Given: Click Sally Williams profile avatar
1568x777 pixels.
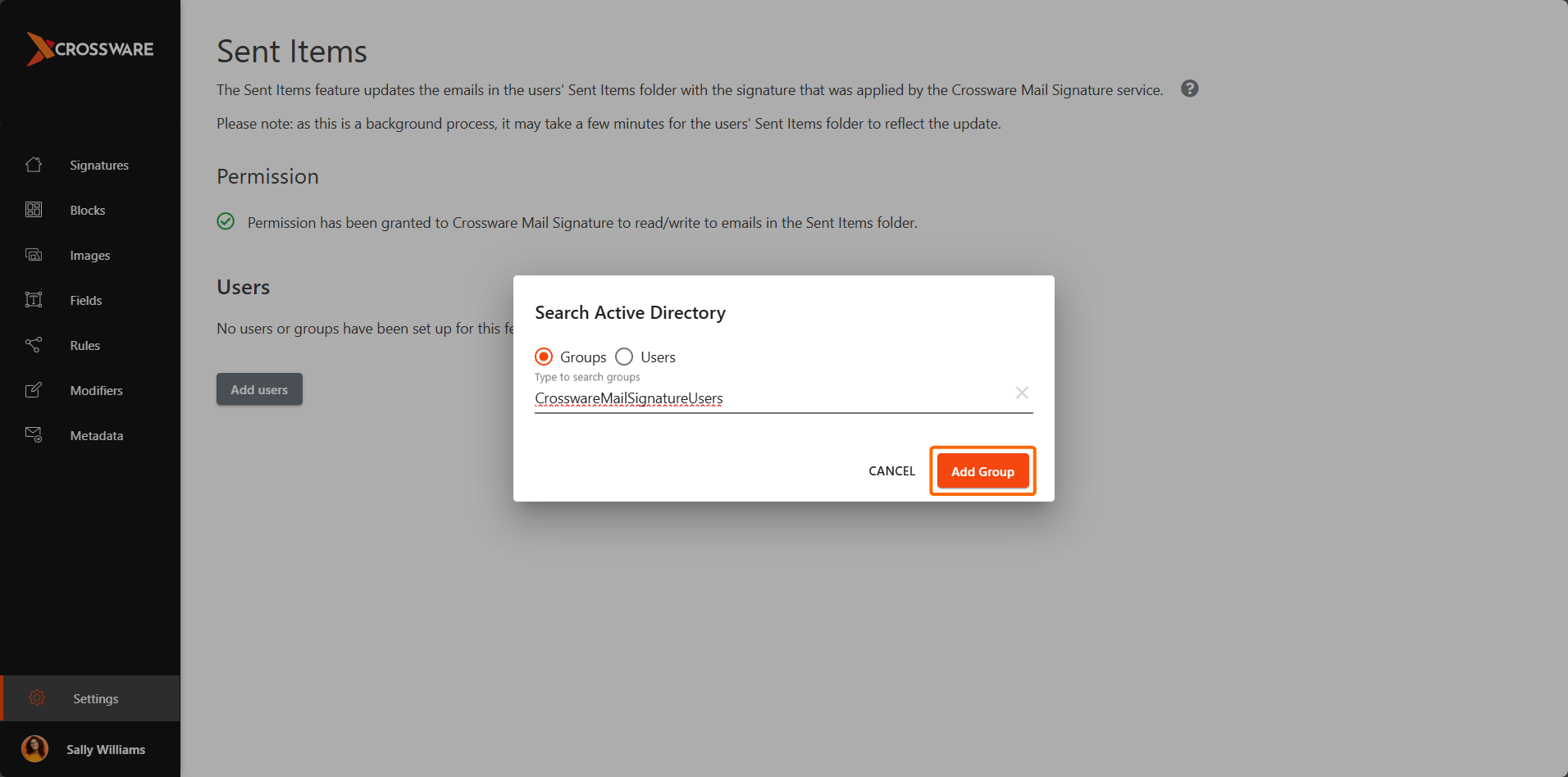Looking at the screenshot, I should click(34, 749).
